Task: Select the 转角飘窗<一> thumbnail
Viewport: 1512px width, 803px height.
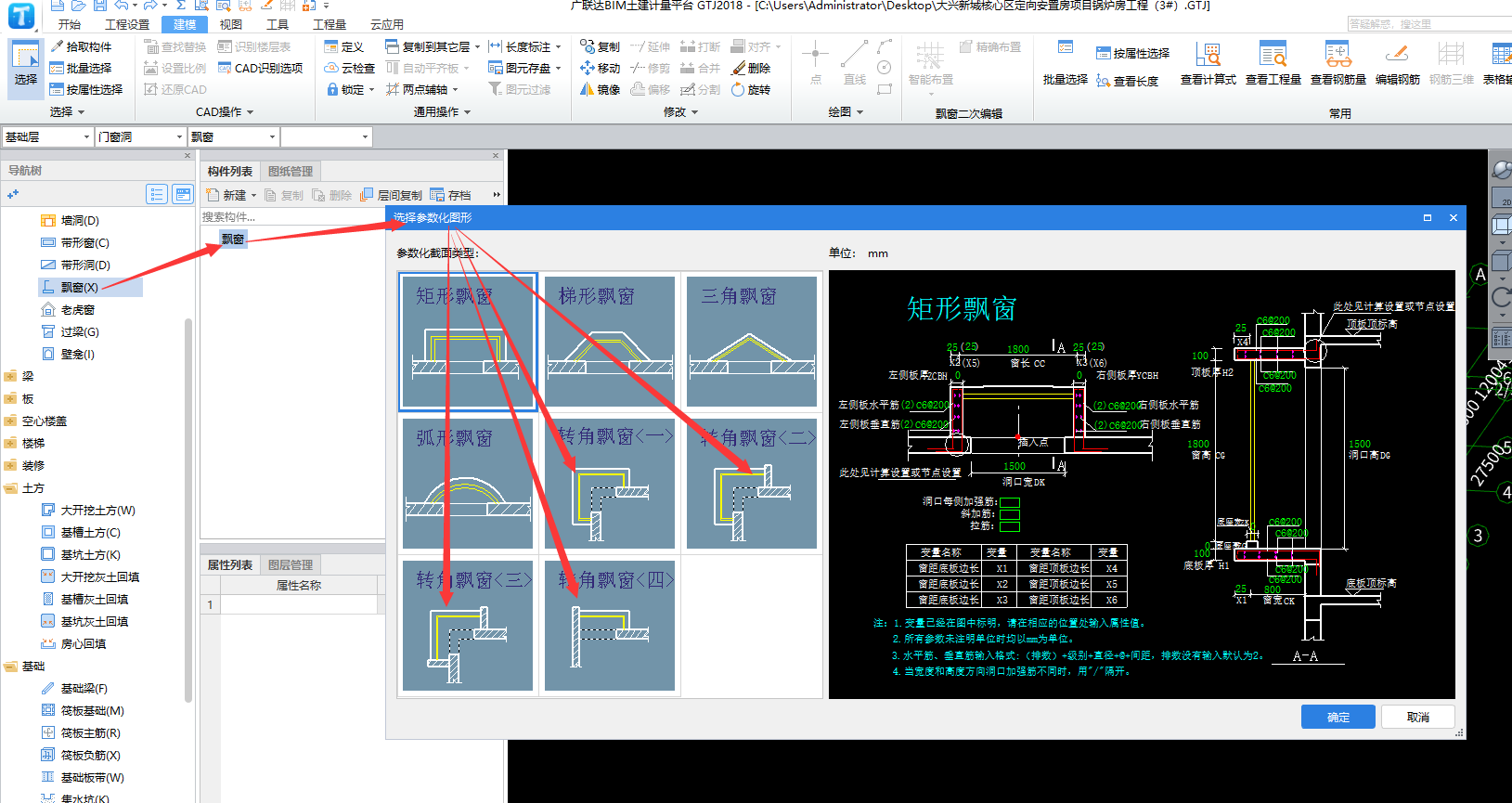Action: (x=610, y=483)
